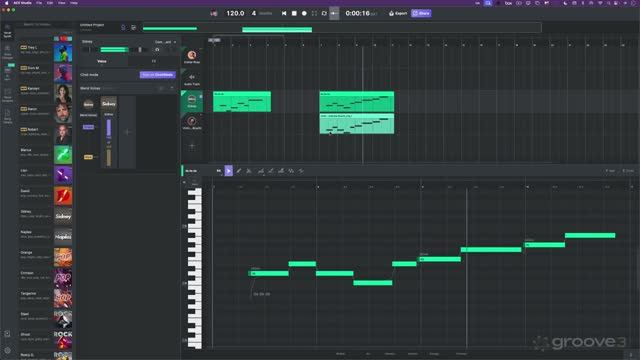The height and width of the screenshot is (360, 640).
Task: Toggle the headphone solo icon on Sidney track
Action: 157,50
